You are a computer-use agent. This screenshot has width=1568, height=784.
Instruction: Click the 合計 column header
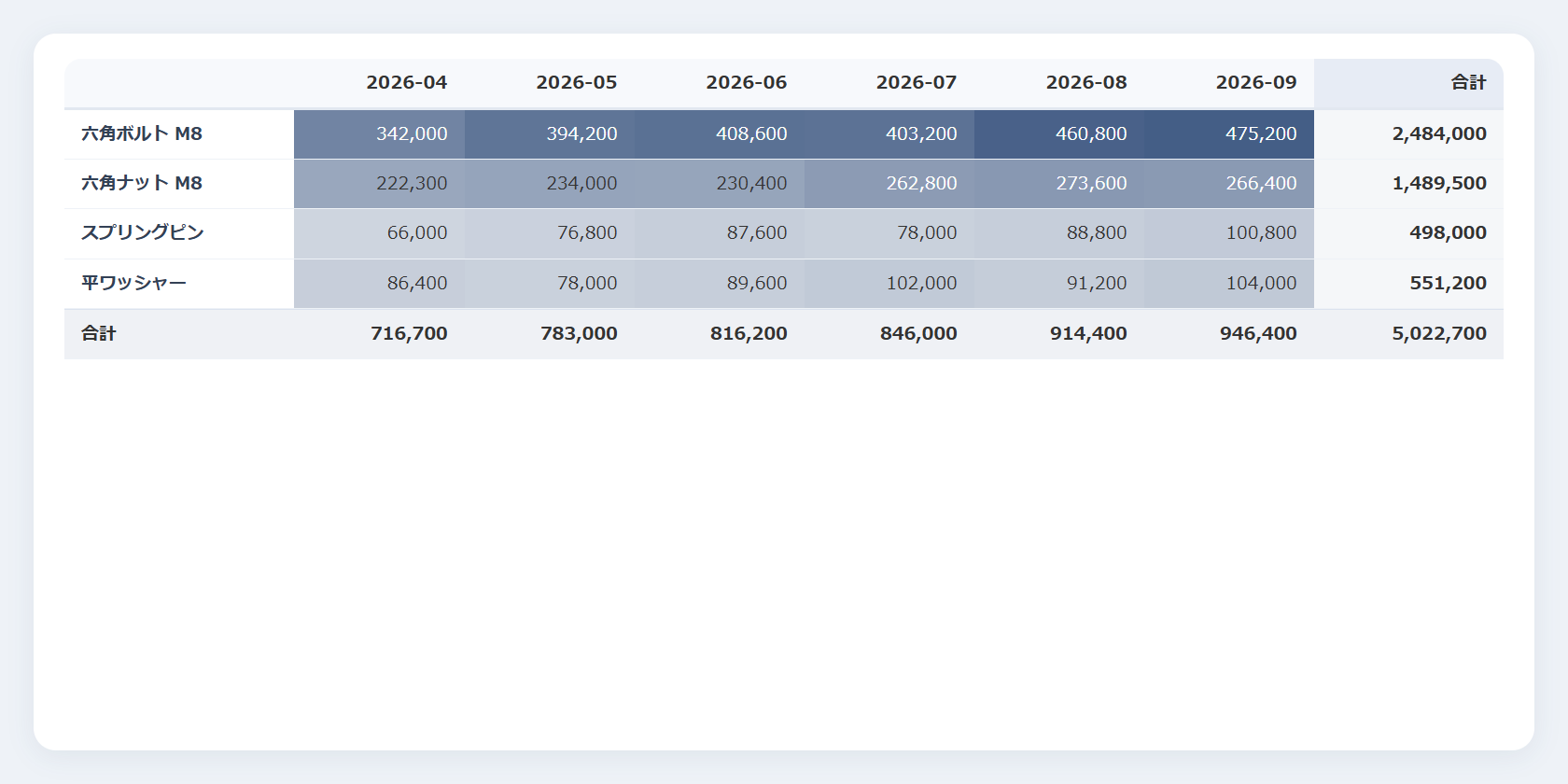1408,83
